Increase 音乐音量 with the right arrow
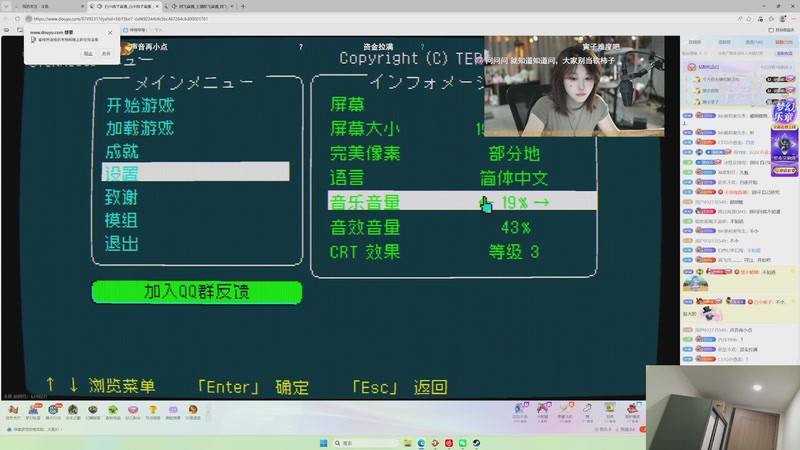The image size is (800, 450). (x=542, y=203)
